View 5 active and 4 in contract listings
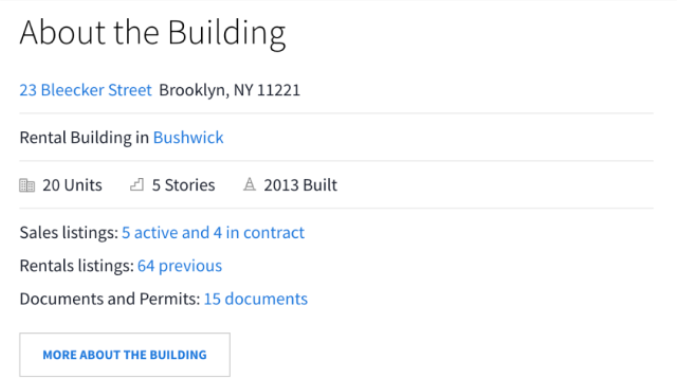 [213, 233]
